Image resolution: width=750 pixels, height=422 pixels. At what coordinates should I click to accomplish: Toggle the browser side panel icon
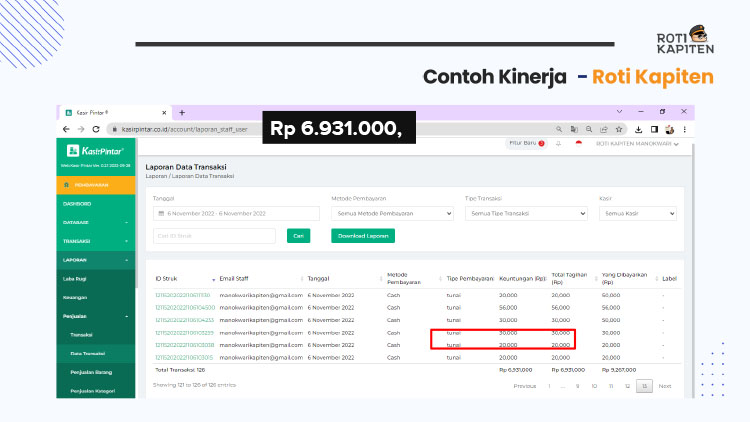click(x=654, y=129)
